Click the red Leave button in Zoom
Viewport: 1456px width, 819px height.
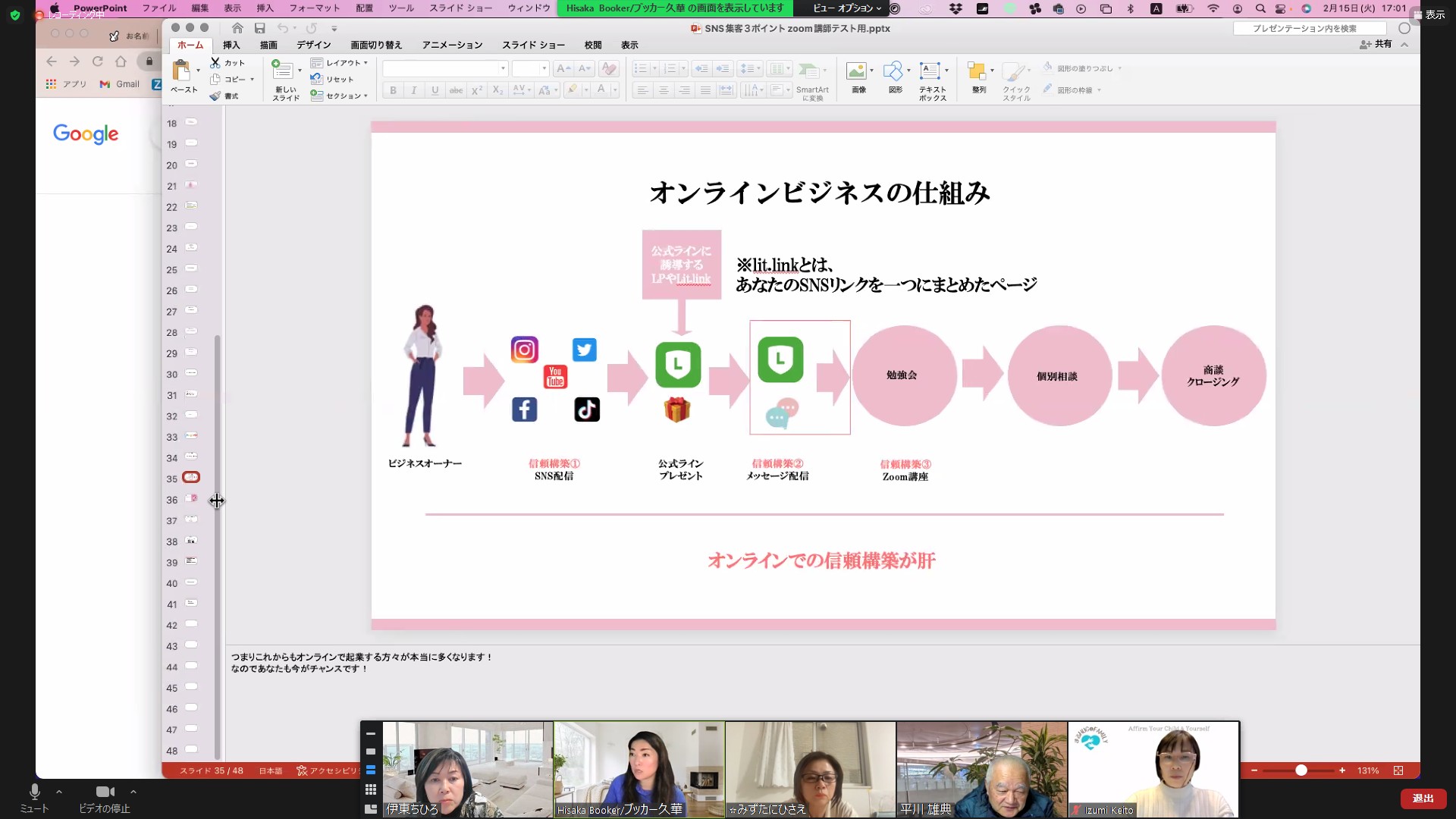coord(1423,799)
